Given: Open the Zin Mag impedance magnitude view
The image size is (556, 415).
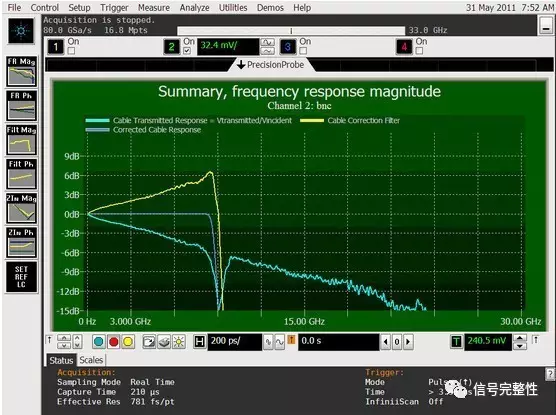Looking at the screenshot, I should (x=22, y=209).
